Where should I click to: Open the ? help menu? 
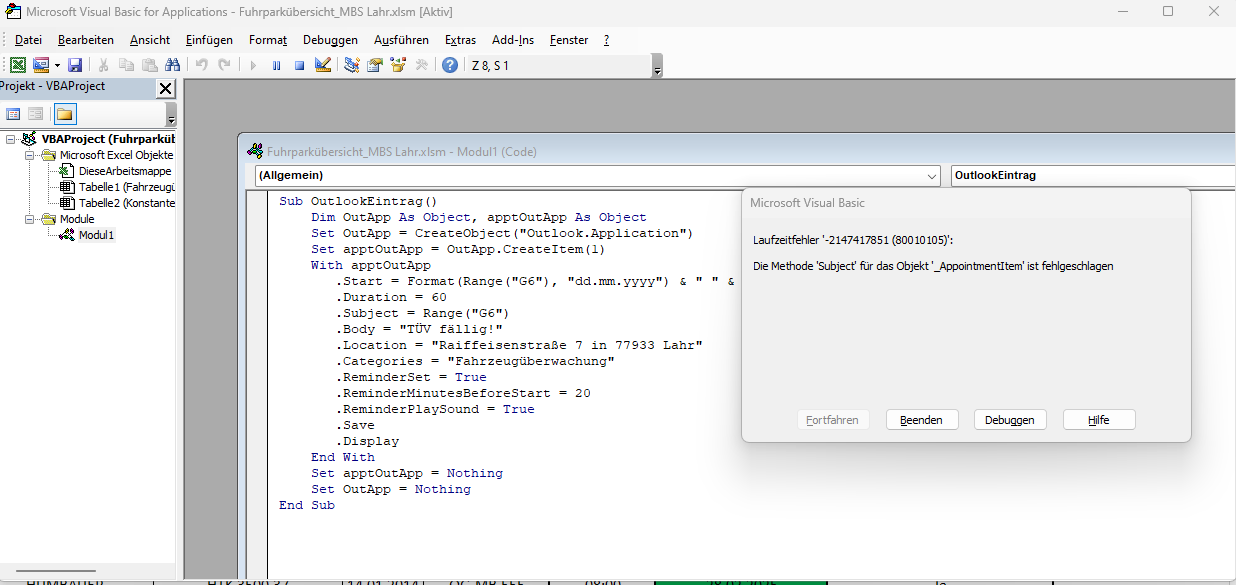[x=606, y=40]
